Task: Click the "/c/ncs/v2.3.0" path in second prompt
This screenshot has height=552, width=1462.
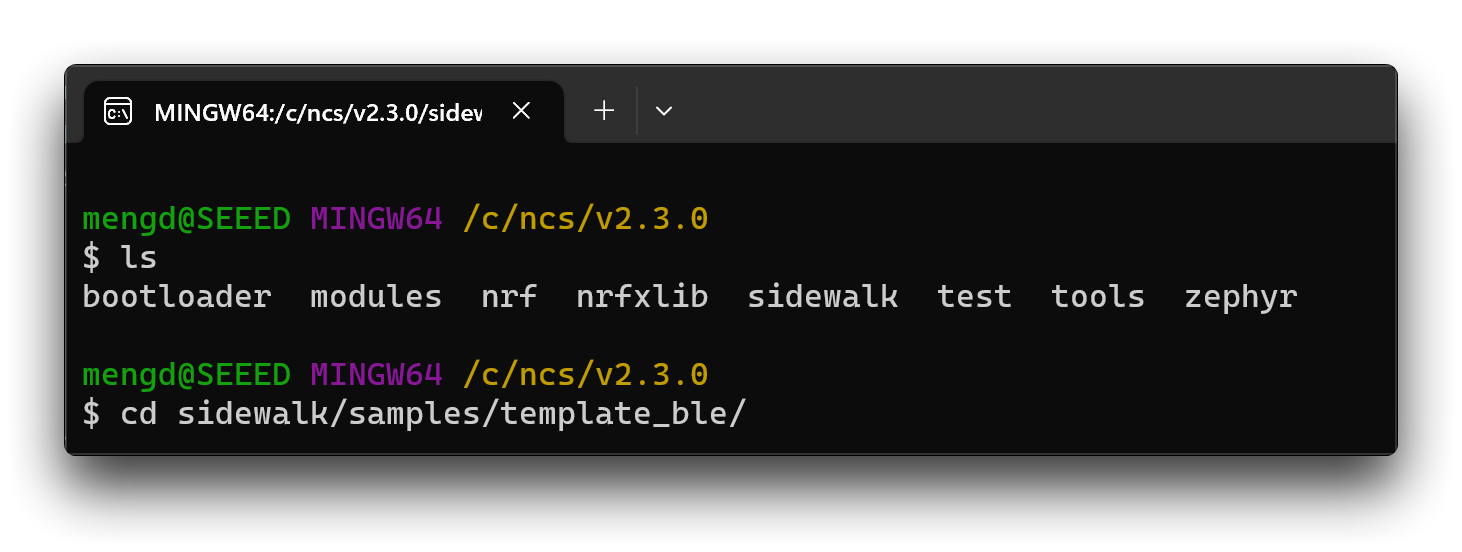Action: coord(585,375)
